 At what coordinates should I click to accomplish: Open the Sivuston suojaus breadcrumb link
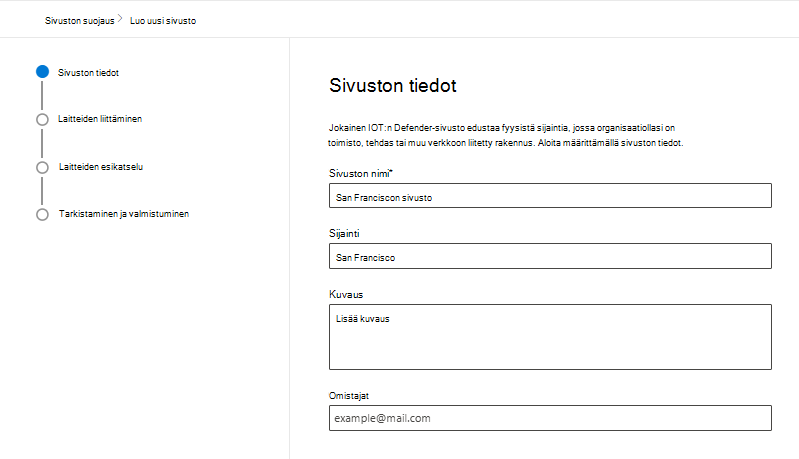(x=79, y=21)
